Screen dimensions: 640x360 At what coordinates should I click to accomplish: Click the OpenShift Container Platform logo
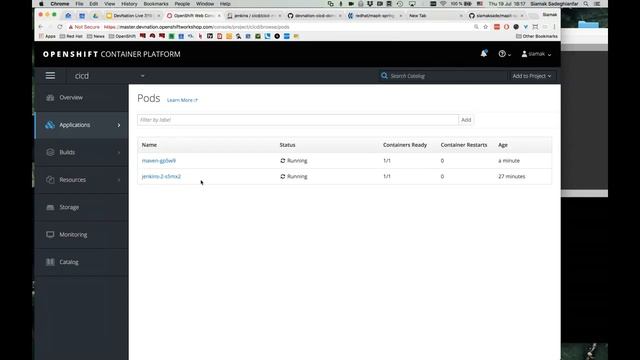pyautogui.click(x=111, y=54)
